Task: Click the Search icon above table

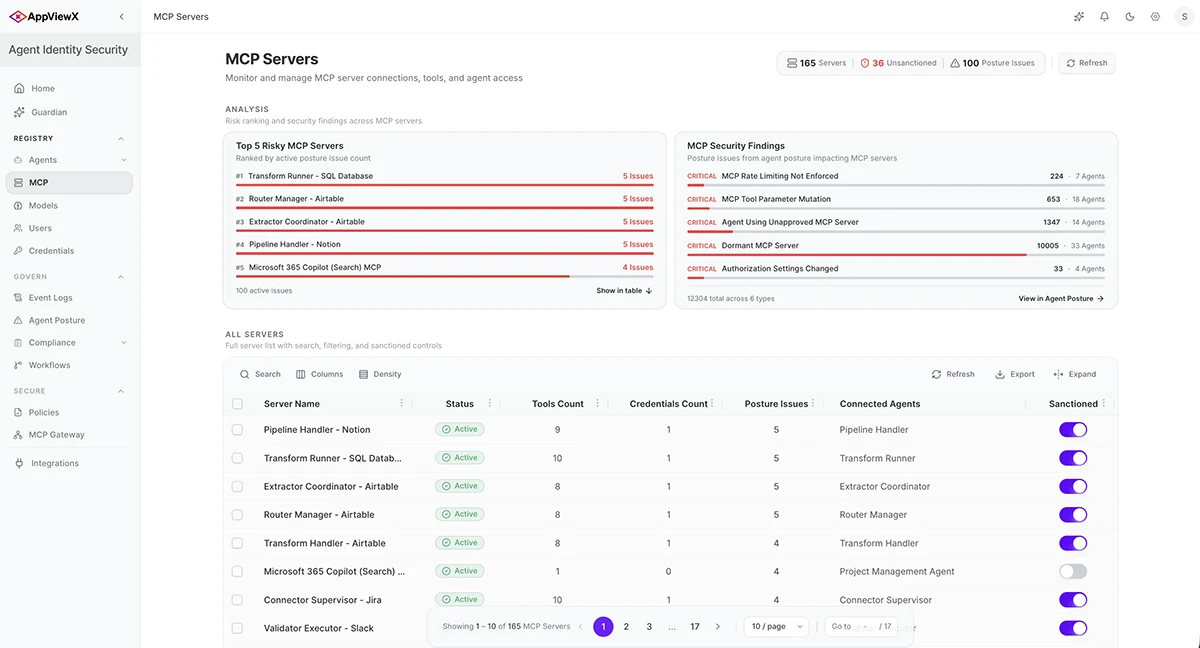Action: 245,374
